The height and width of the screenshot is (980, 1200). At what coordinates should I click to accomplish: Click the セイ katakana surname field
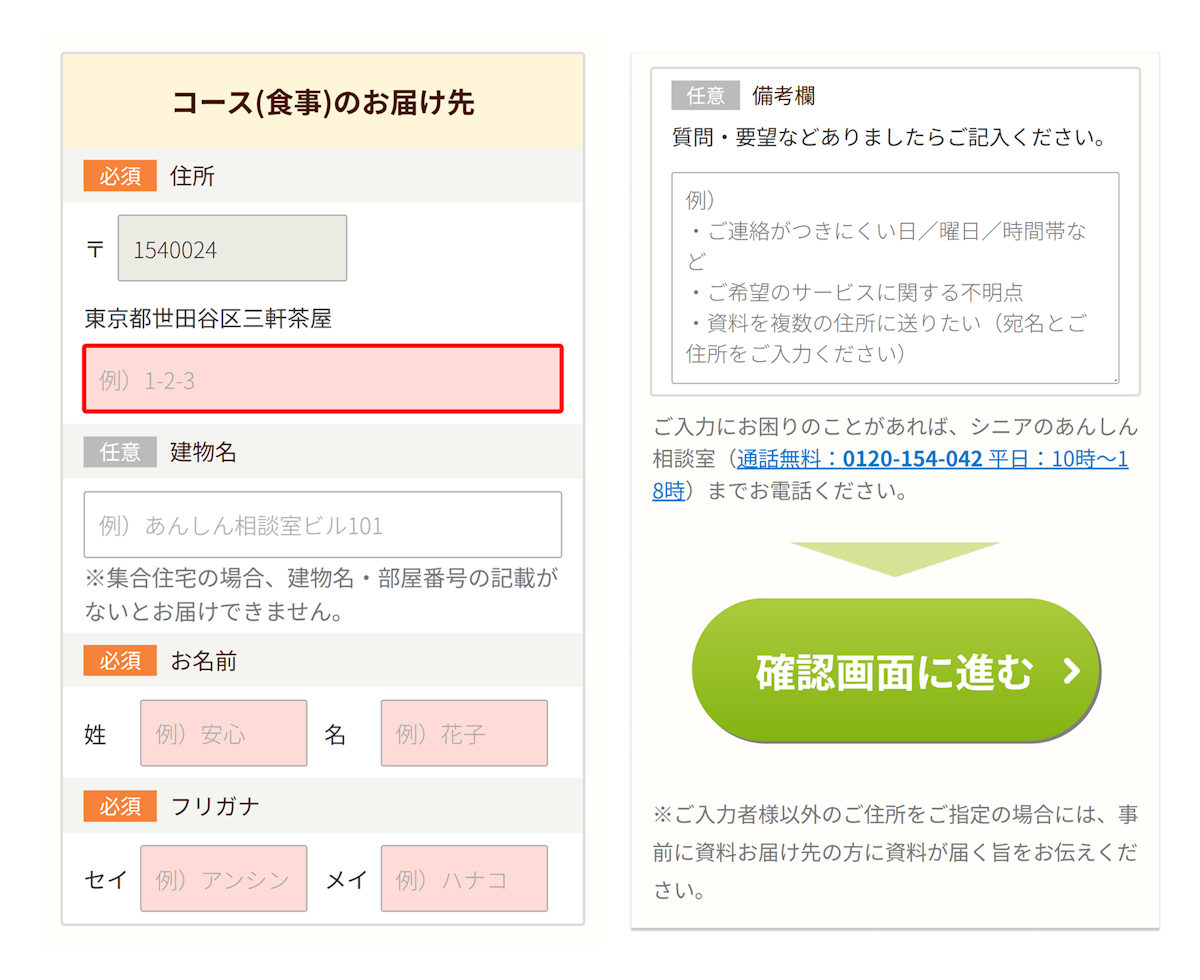[x=223, y=878]
